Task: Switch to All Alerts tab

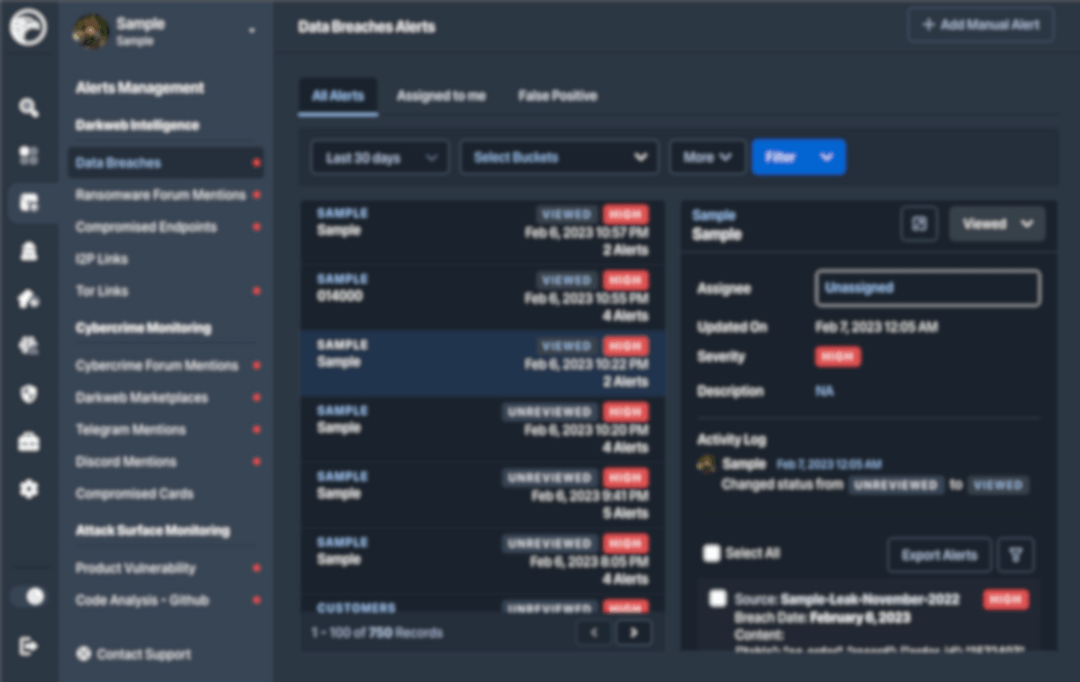Action: click(338, 96)
